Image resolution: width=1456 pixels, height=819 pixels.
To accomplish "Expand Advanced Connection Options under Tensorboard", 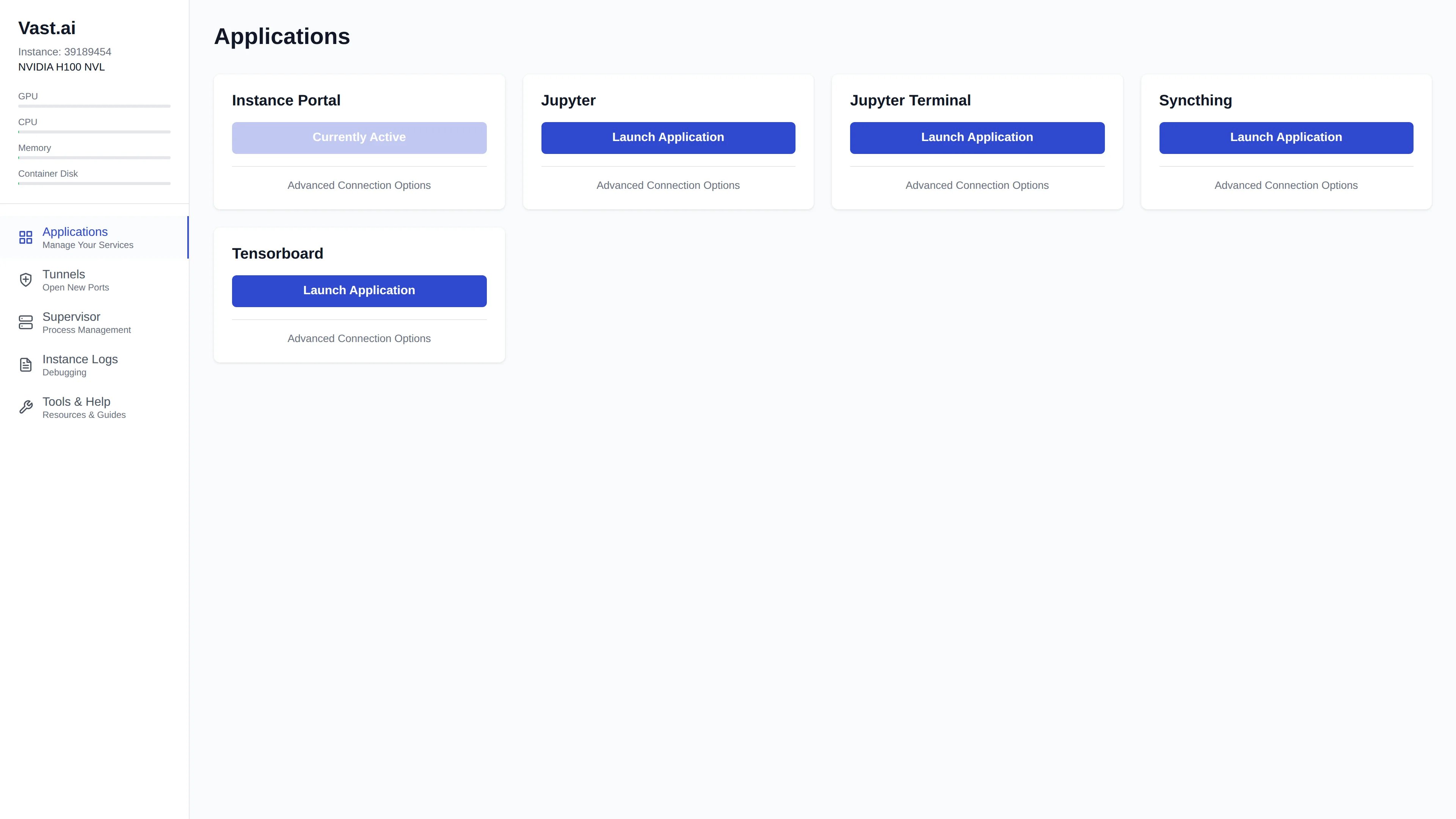I will (359, 339).
